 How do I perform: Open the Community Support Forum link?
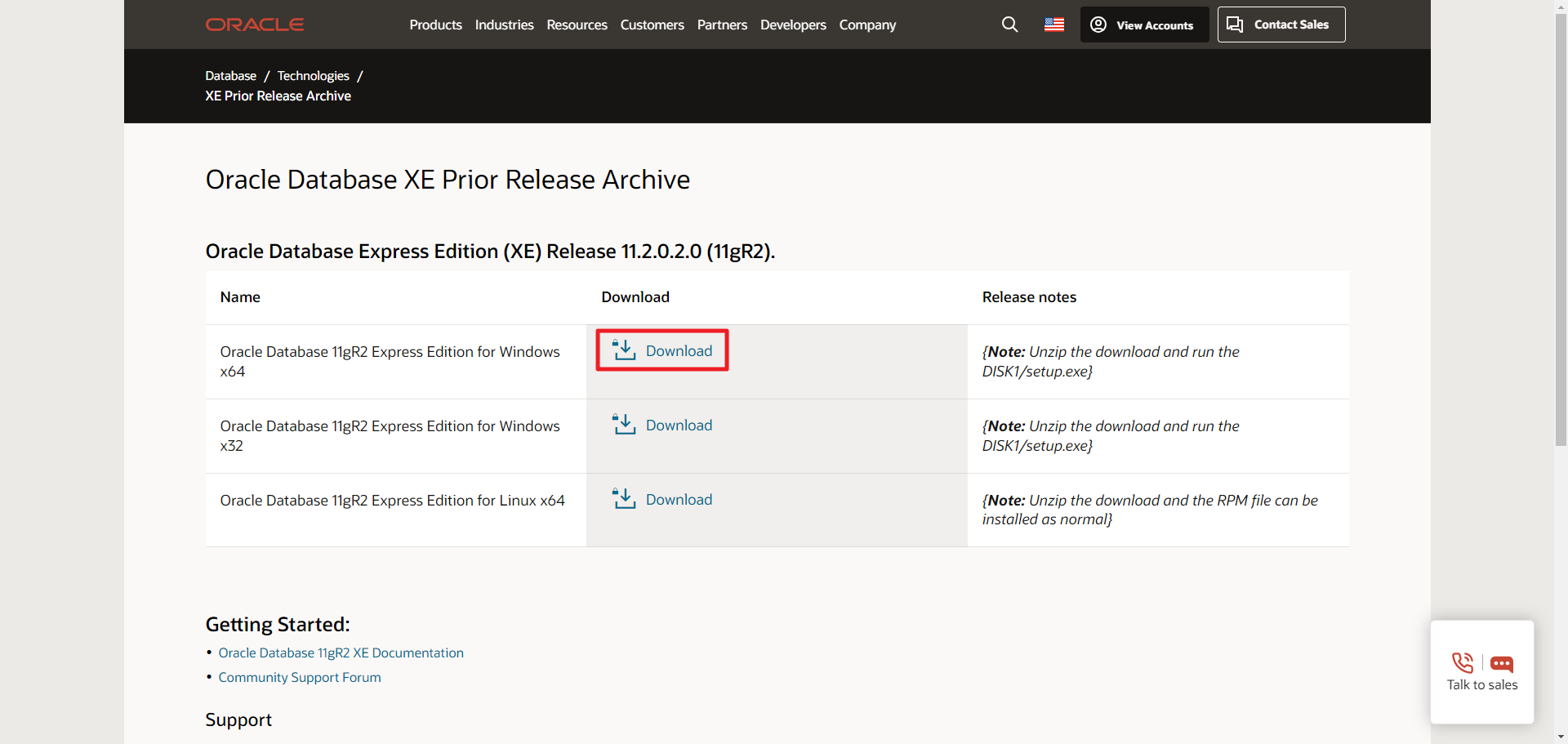coord(300,677)
